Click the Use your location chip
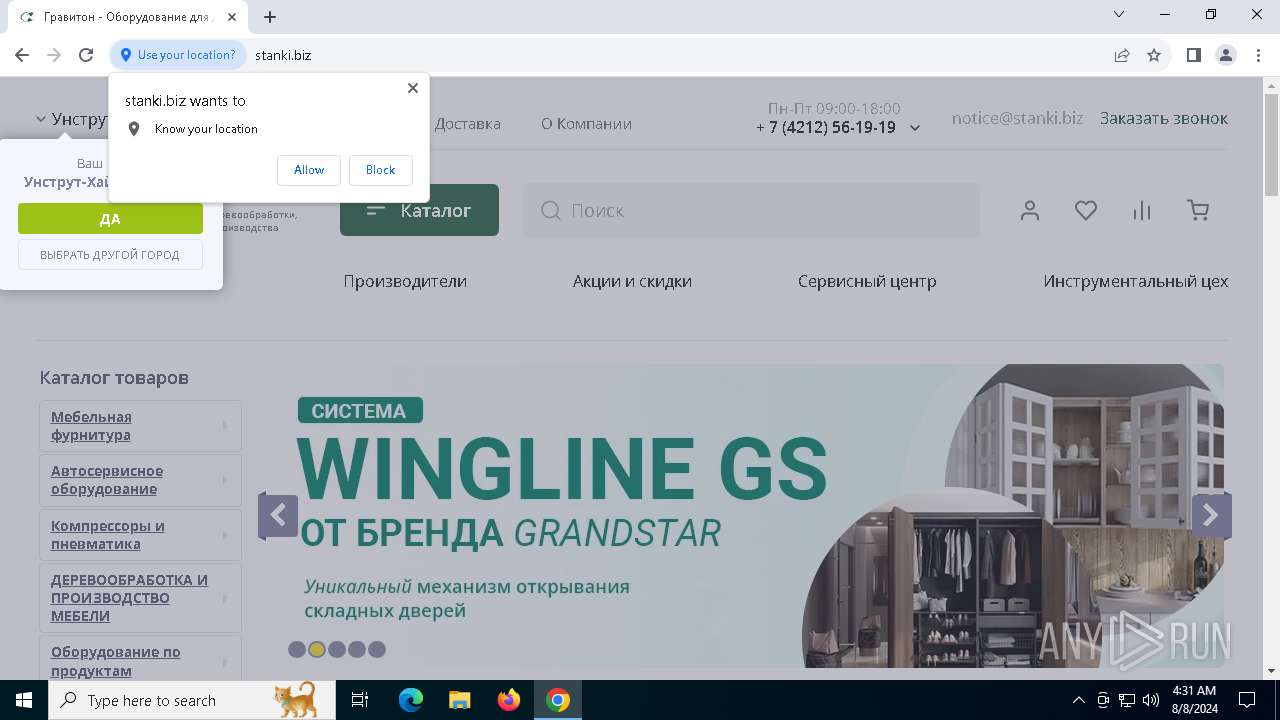This screenshot has width=1280, height=720. pos(179,55)
